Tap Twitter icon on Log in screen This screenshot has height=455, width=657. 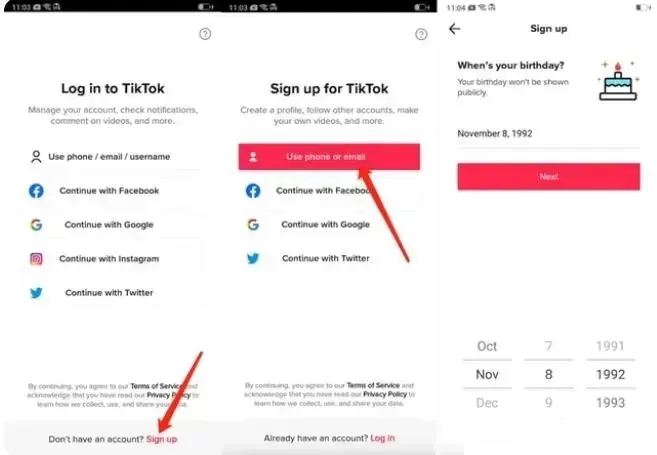pyautogui.click(x=36, y=292)
